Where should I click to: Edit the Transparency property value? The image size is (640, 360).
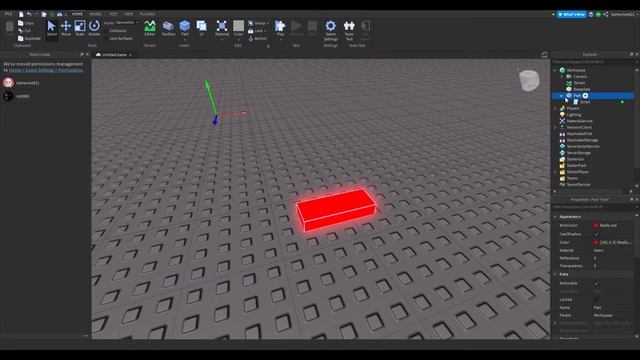613,266
